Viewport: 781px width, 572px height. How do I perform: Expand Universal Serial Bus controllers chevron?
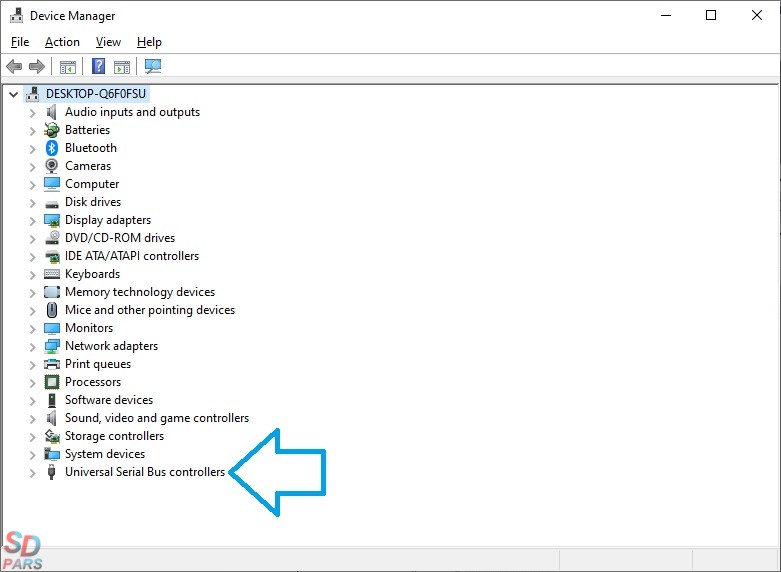tap(32, 472)
